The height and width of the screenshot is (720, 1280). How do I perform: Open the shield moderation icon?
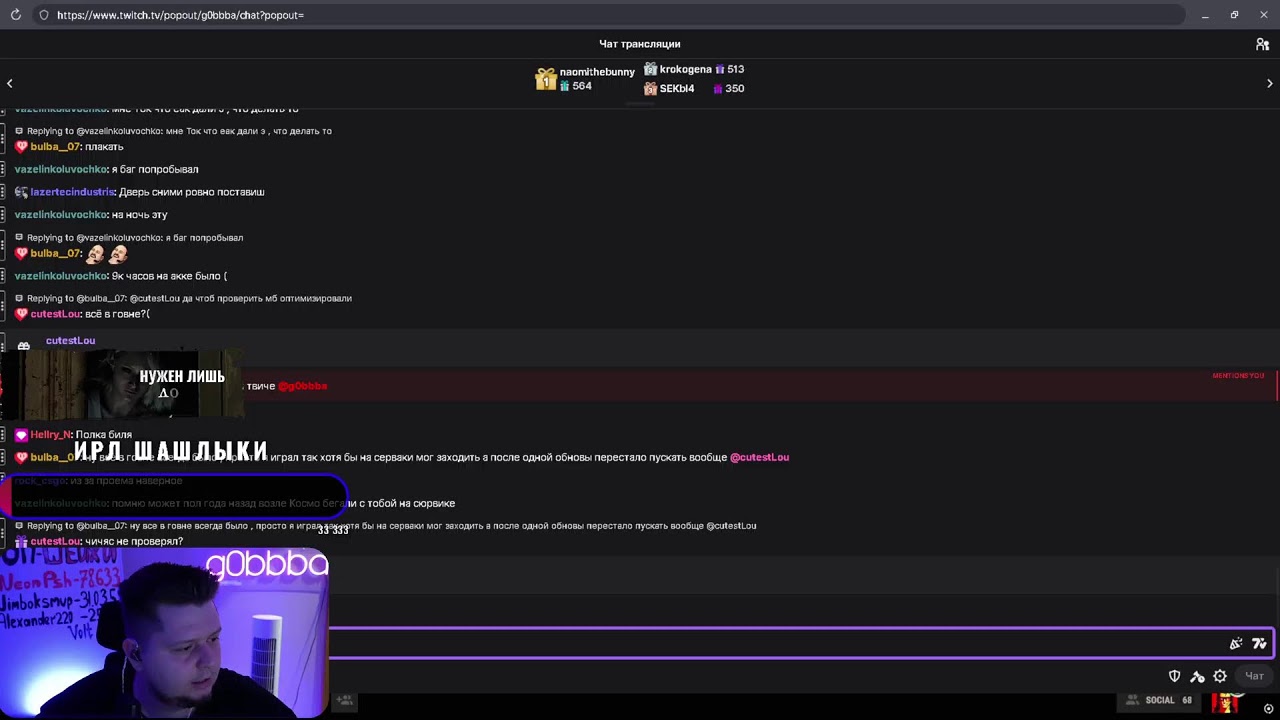point(1175,676)
